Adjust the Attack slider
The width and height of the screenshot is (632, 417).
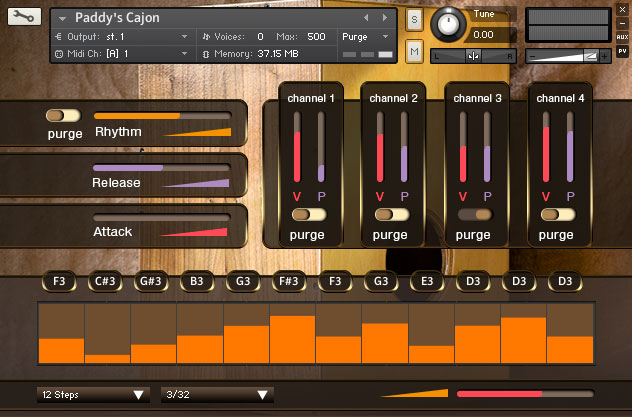tap(162, 218)
